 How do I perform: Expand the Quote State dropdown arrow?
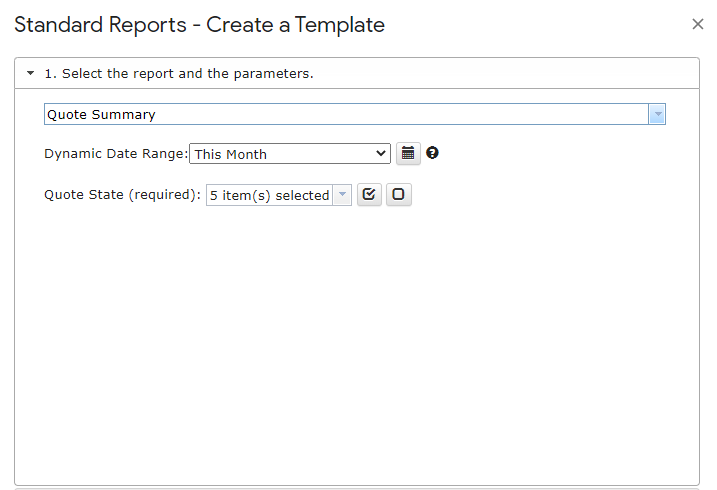(x=342, y=196)
